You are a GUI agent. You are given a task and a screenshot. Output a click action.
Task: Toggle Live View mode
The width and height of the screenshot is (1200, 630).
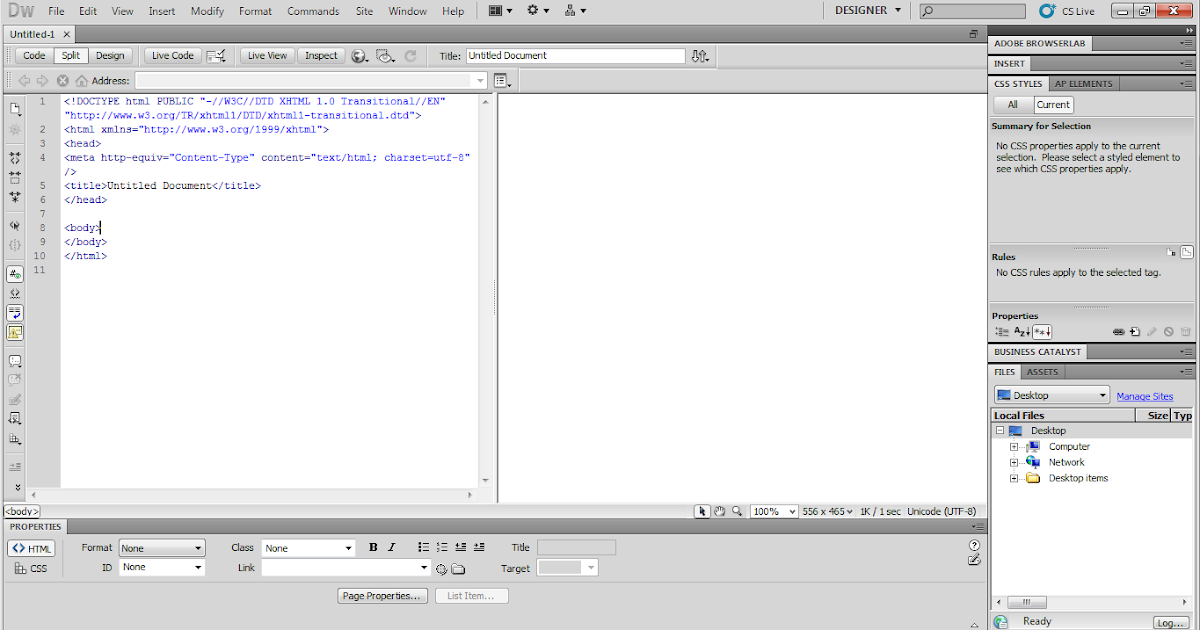pyautogui.click(x=267, y=56)
